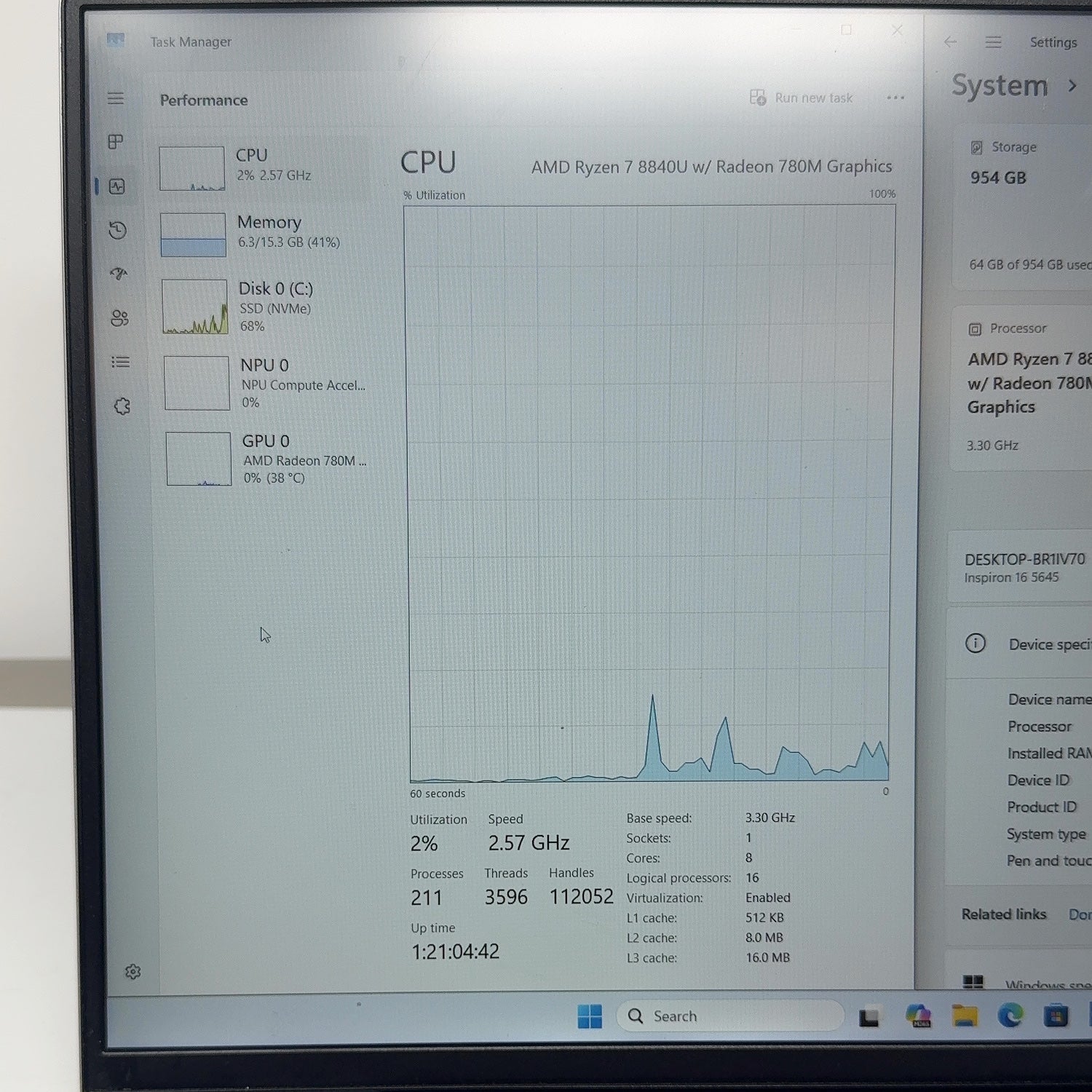Go back in the Settings window
The width and height of the screenshot is (1092, 1092).
coord(950,42)
